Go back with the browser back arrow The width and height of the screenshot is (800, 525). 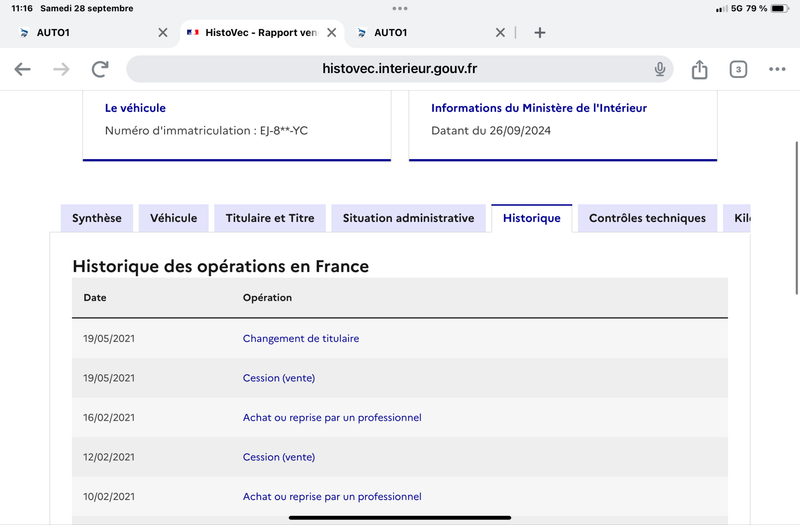[22, 69]
